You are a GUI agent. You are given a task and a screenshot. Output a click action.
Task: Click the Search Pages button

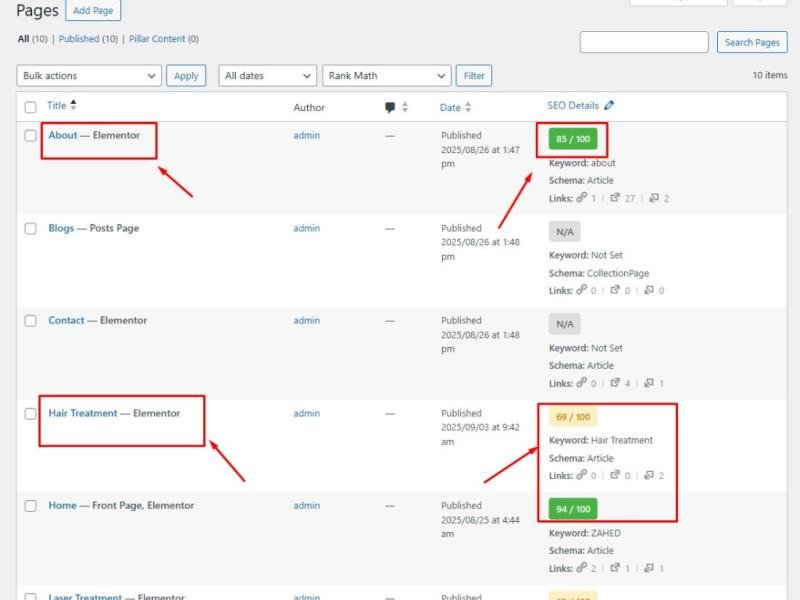pyautogui.click(x=752, y=42)
